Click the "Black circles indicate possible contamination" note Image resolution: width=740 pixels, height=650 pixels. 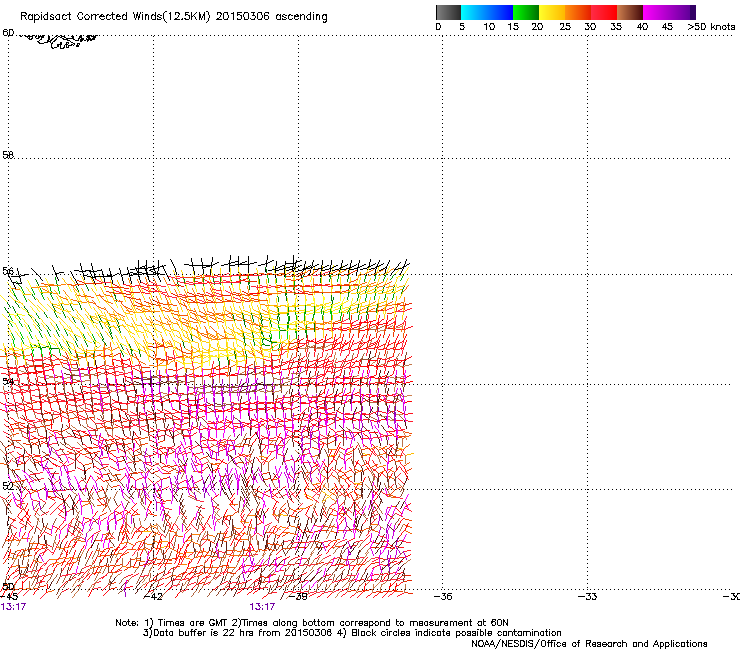pos(449,633)
